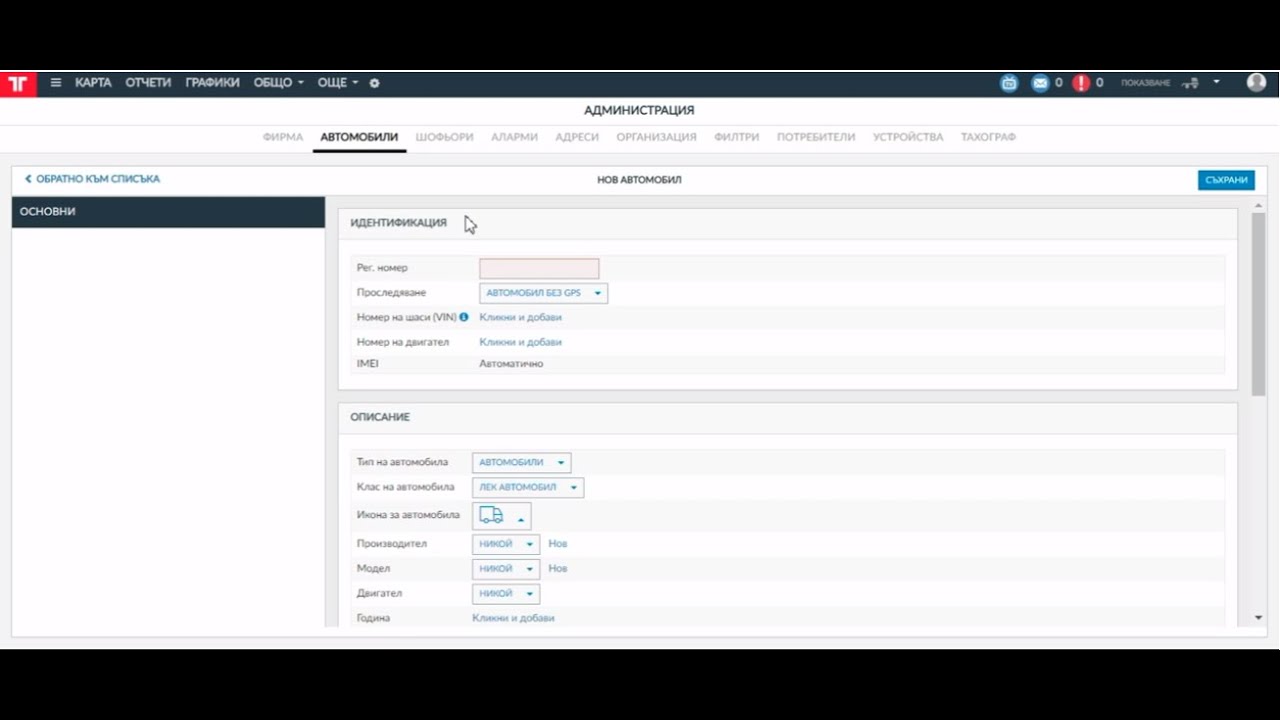
Task: Open Тип на автомобила dropdown
Action: (522, 463)
